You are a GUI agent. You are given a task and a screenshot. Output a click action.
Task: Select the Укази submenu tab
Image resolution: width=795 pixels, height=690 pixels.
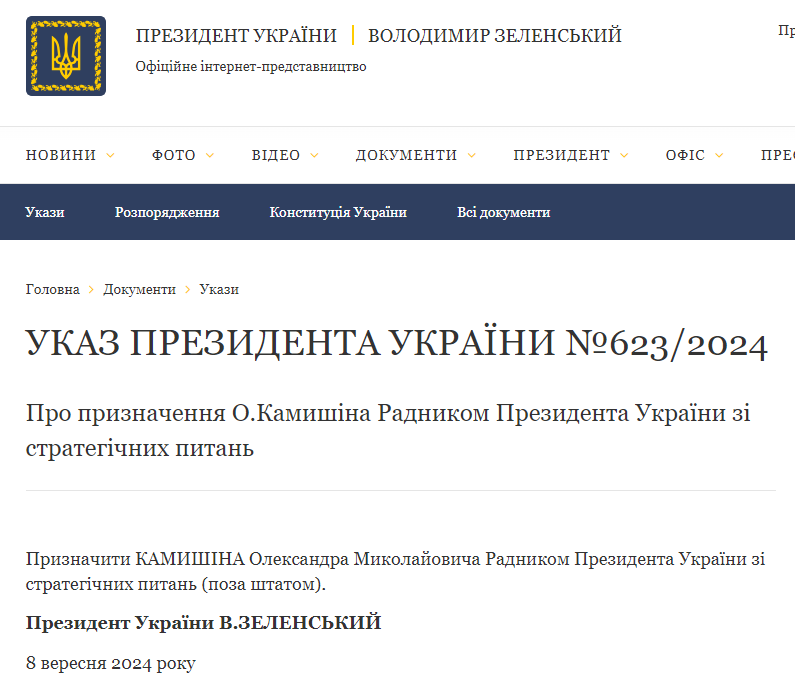(45, 212)
